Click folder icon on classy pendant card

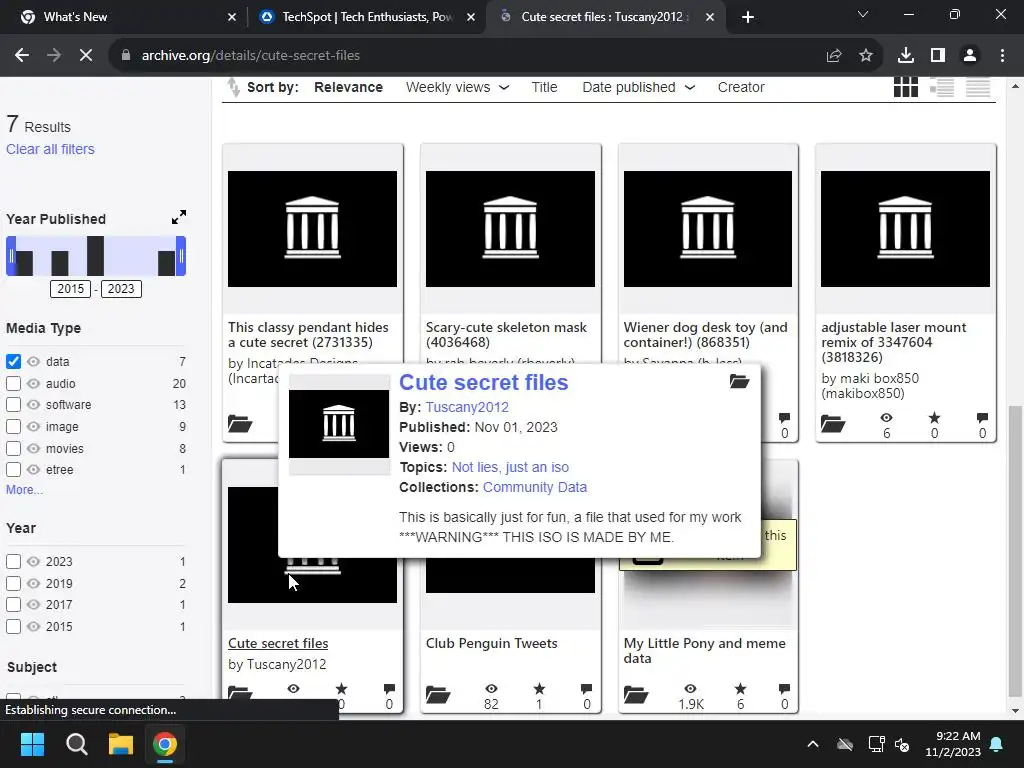(240, 424)
